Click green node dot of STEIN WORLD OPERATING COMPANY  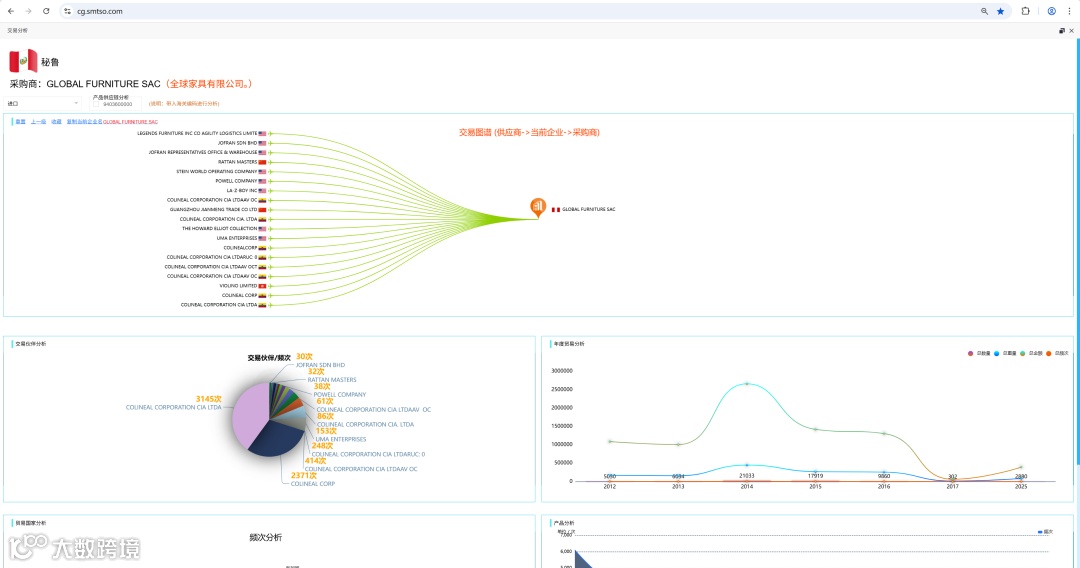(271, 171)
